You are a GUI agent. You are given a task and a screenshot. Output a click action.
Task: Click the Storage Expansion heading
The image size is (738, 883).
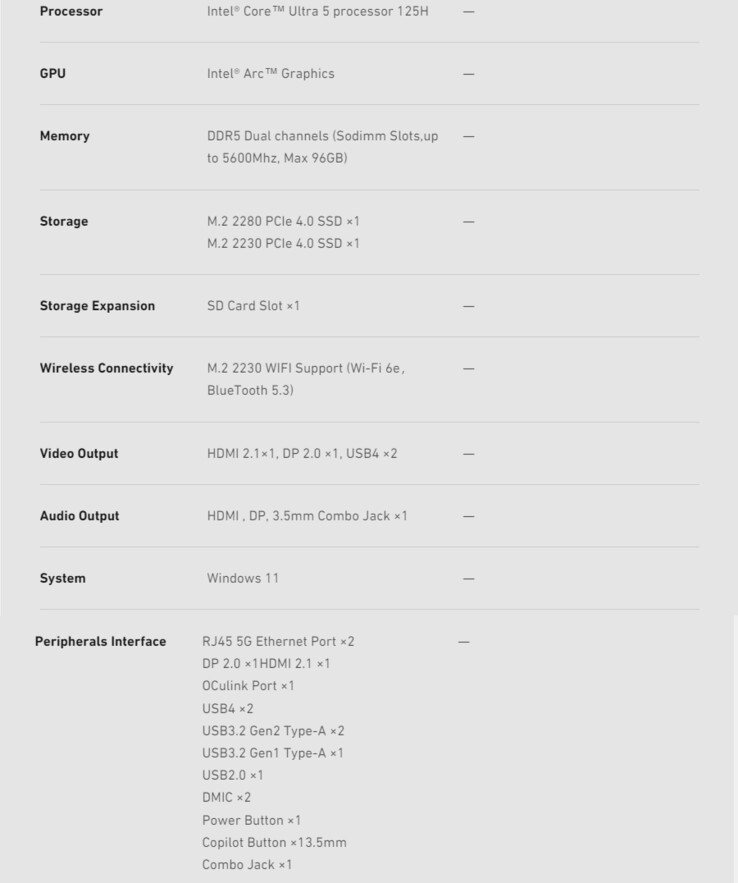[x=97, y=306]
